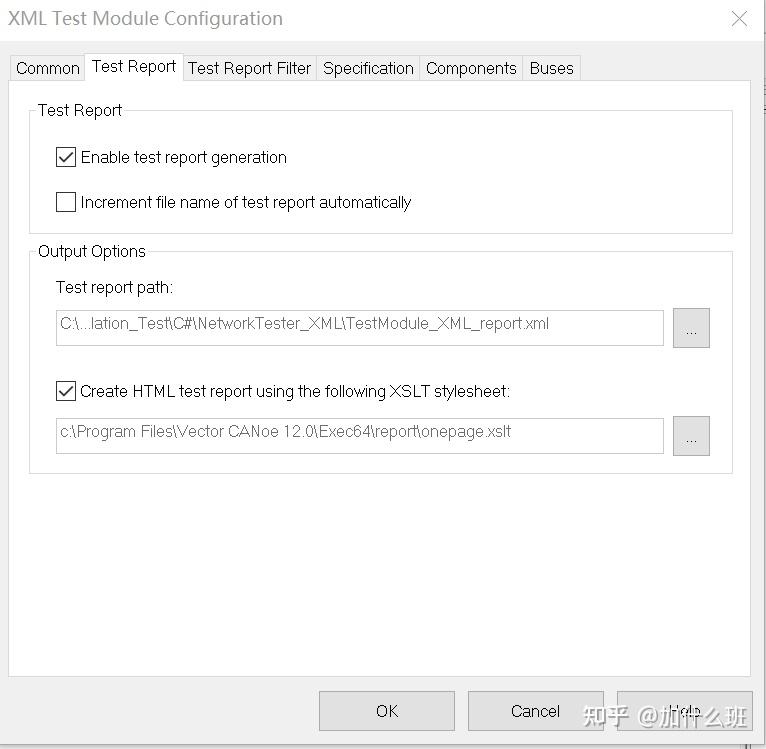Open the Components tab

471,68
